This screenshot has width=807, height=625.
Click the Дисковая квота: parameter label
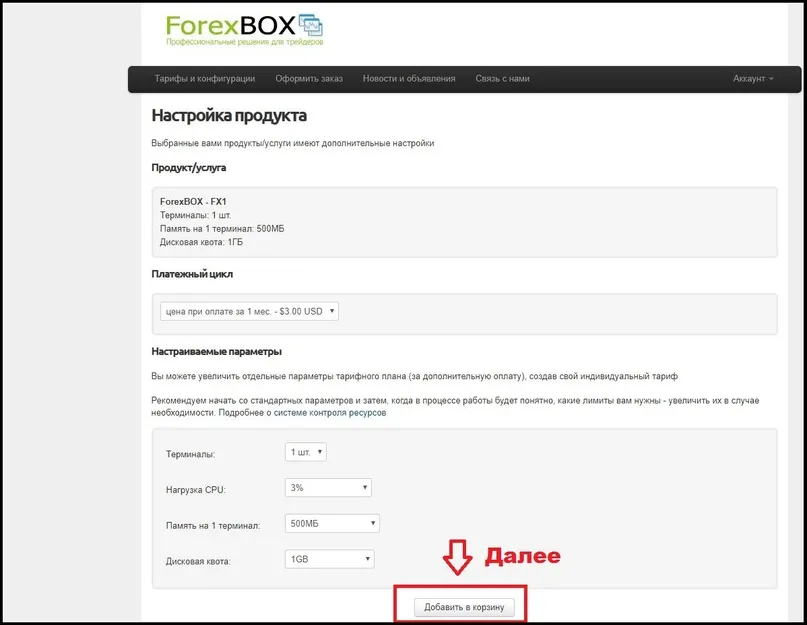point(198,562)
